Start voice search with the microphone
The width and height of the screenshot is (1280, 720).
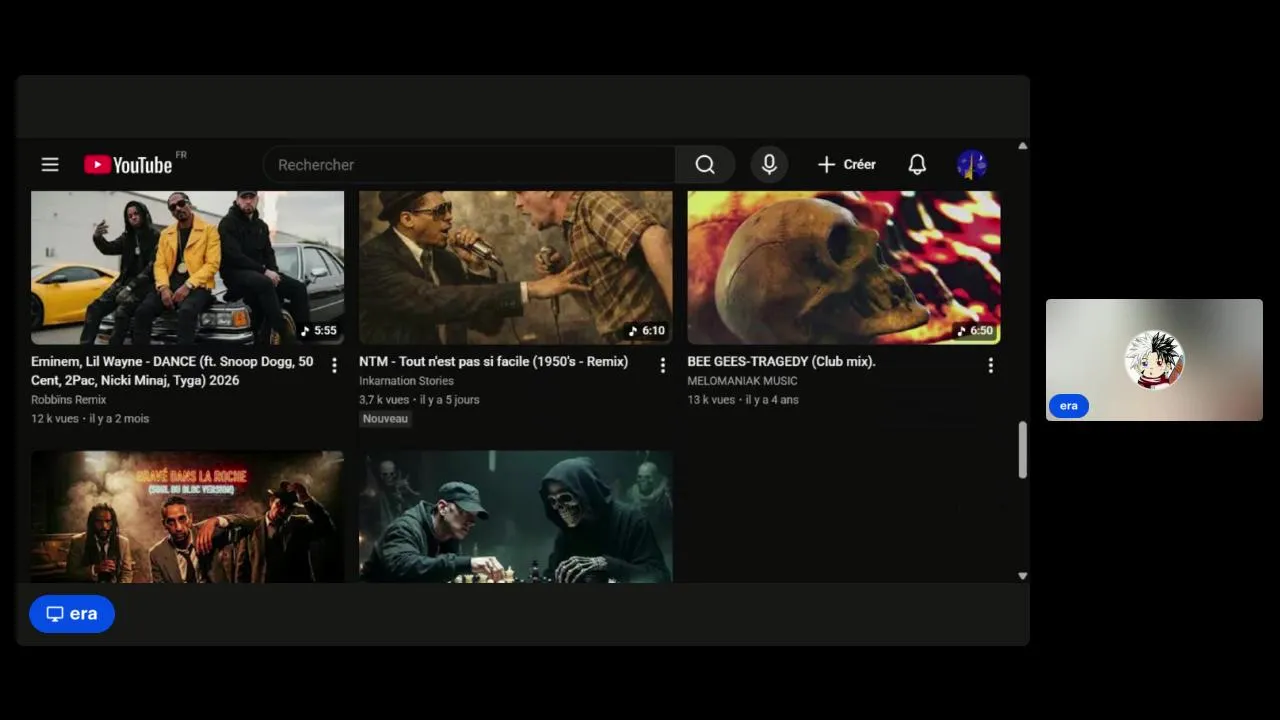(x=769, y=165)
